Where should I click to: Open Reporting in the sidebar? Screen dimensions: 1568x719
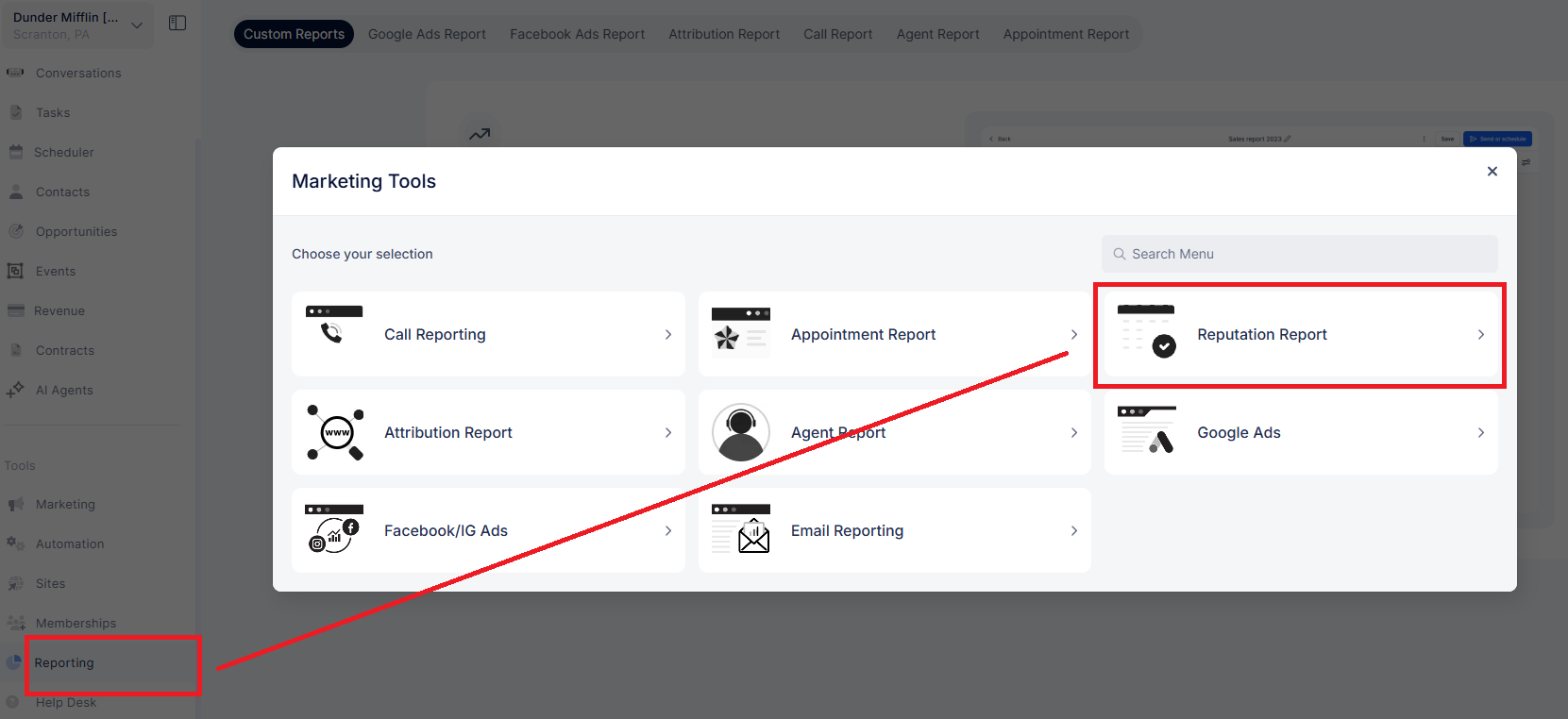pyautogui.click(x=64, y=662)
